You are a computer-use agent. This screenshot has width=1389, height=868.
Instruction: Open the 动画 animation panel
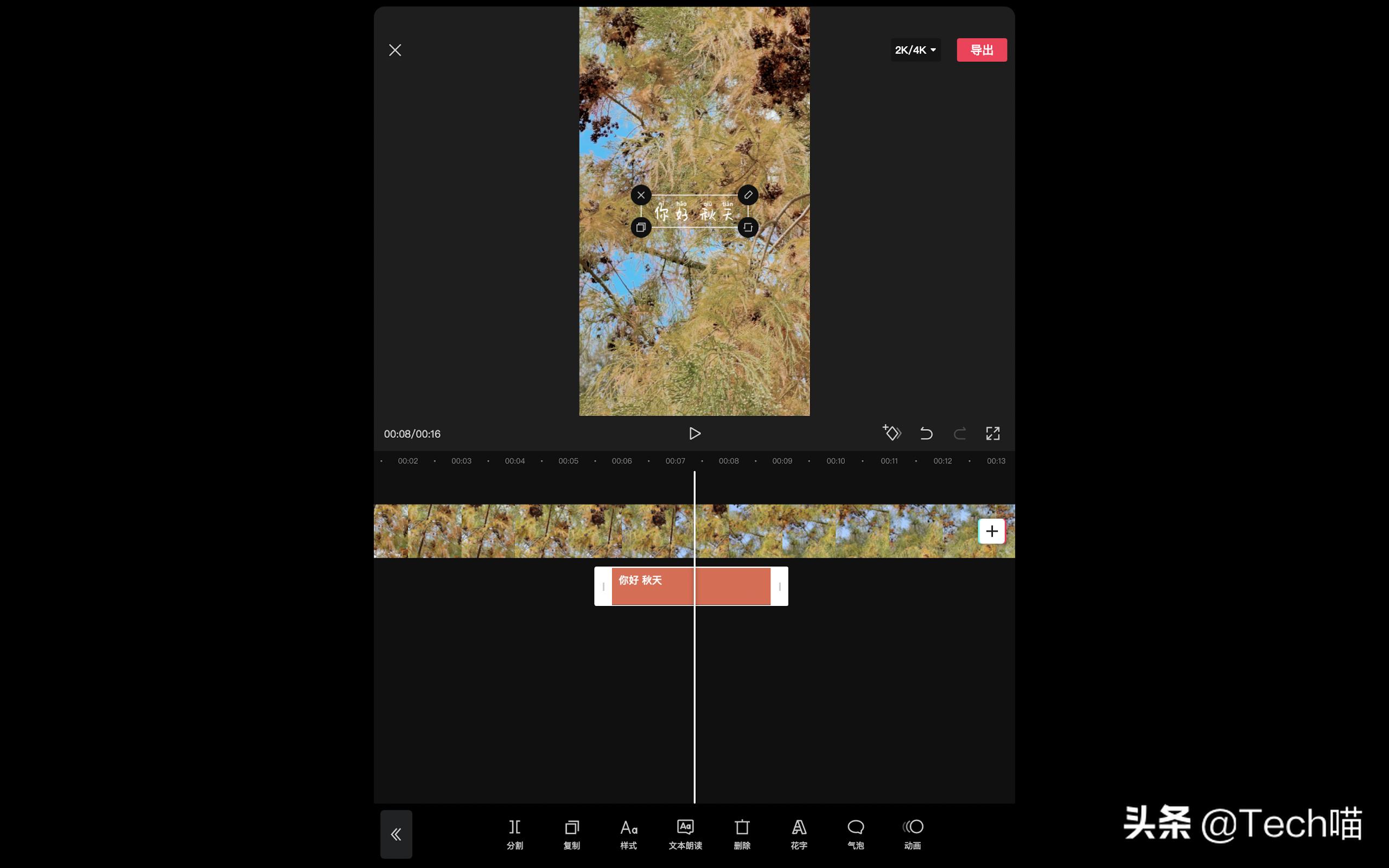click(912, 834)
